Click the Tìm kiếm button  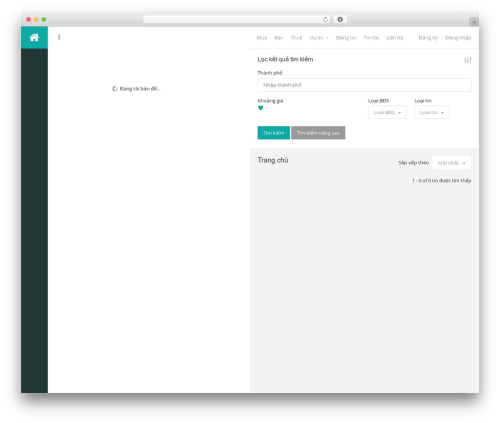point(274,133)
